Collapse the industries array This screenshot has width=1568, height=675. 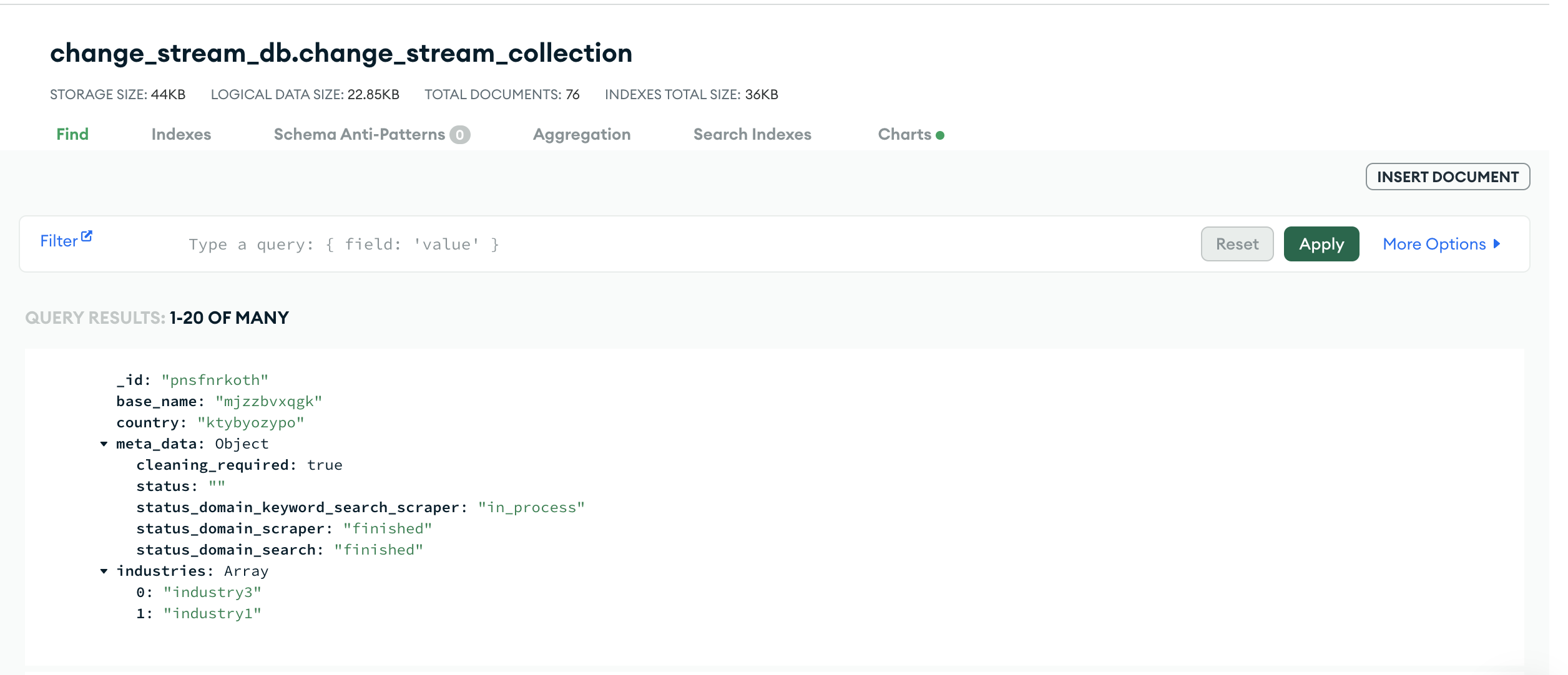(x=104, y=571)
